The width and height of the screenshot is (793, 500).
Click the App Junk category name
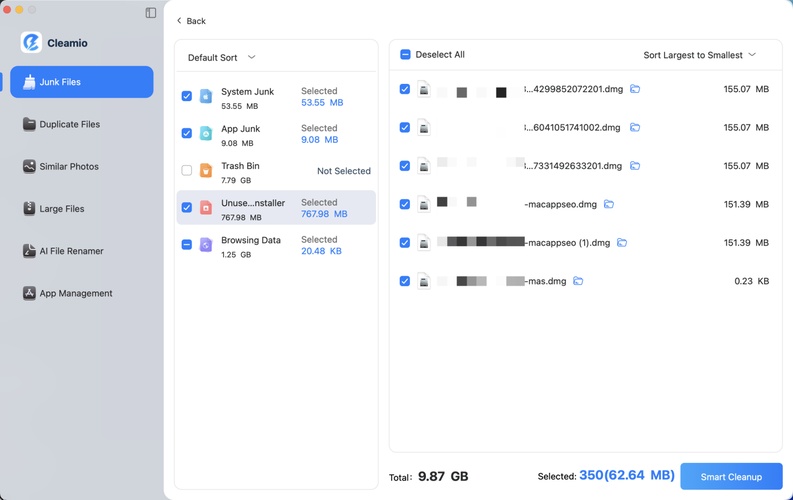click(x=240, y=129)
